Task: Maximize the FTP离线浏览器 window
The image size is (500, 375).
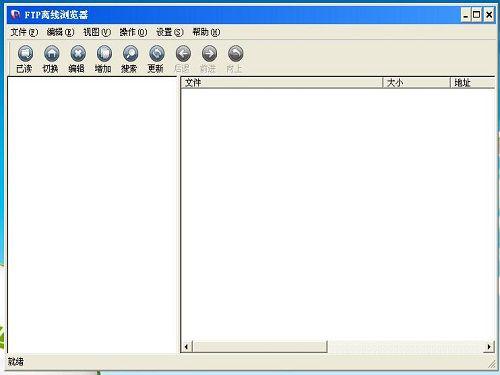Action: coord(477,15)
